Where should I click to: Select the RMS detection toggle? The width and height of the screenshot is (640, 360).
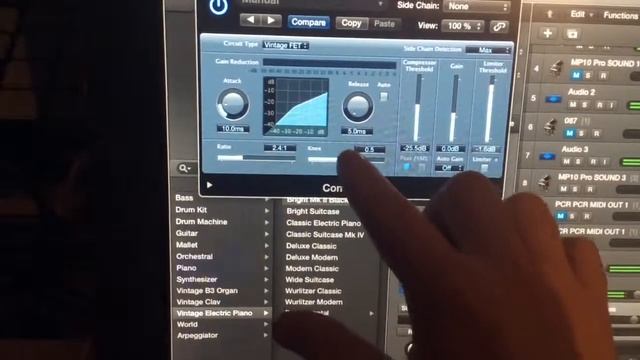(422, 167)
